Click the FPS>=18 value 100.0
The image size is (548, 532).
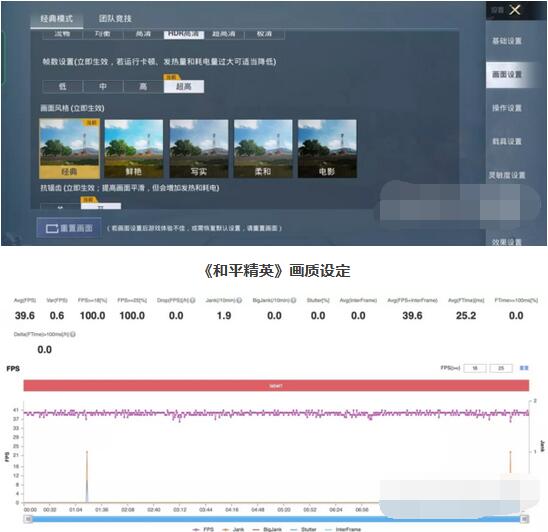pos(92,316)
